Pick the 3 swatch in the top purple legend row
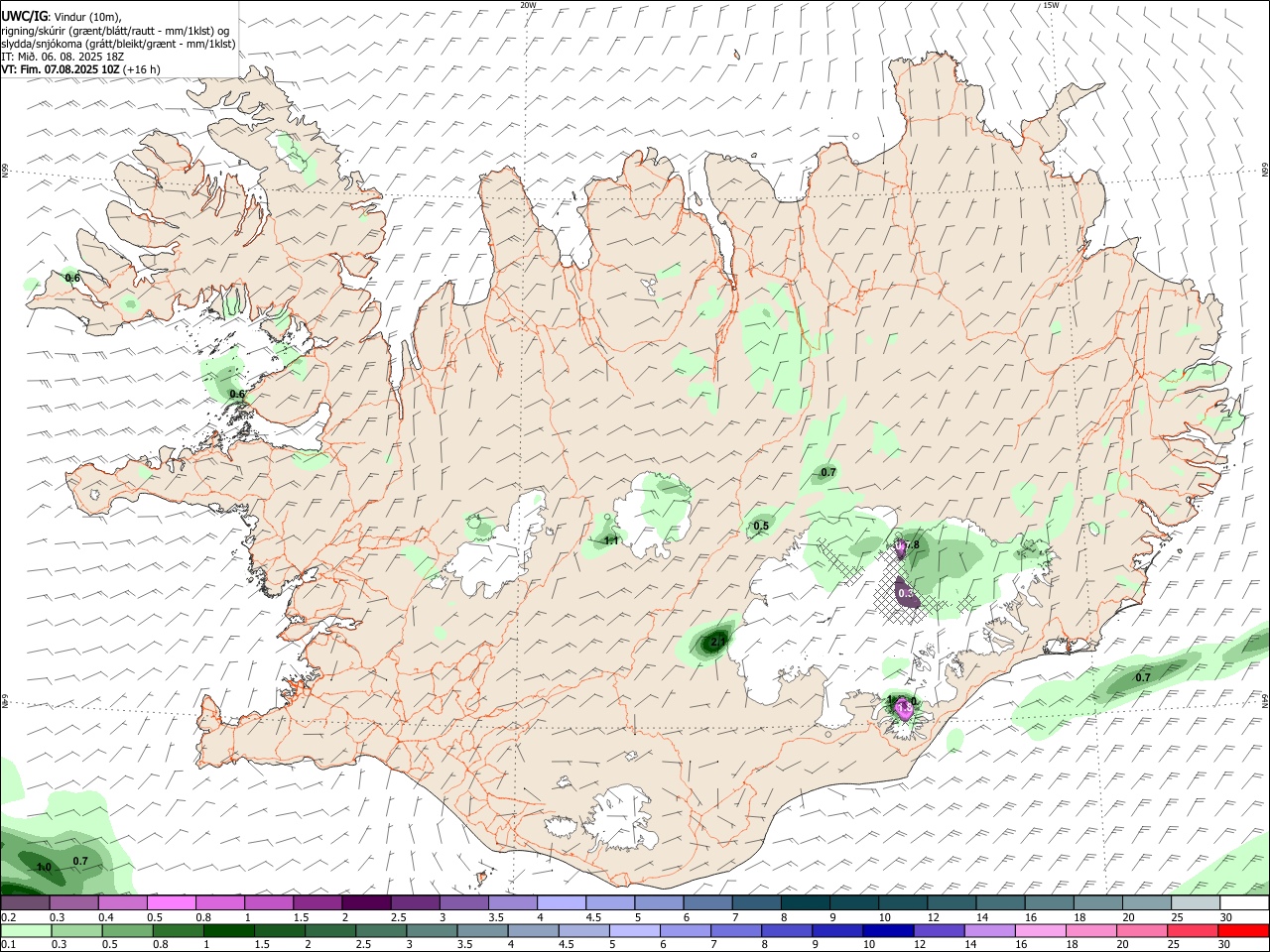Screen dimensions: 1270x952 [x=464, y=903]
